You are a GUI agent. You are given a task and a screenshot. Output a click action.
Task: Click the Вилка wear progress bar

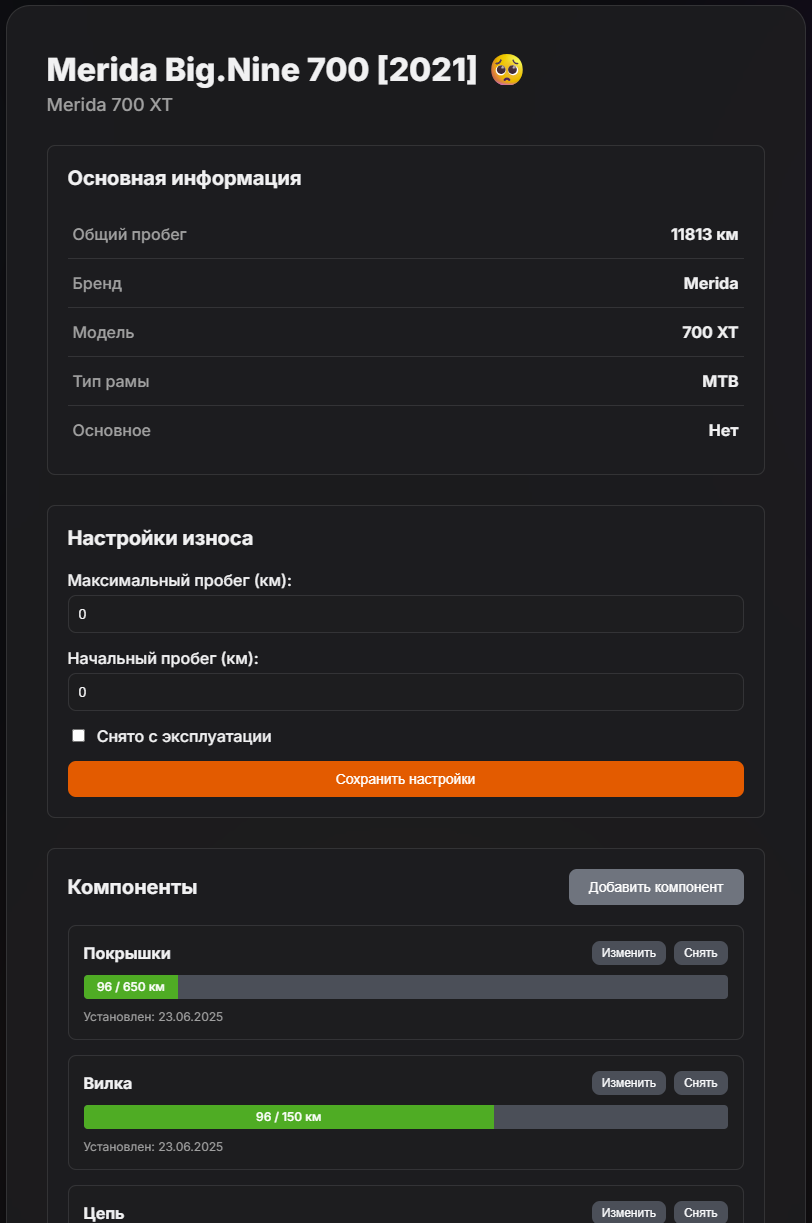point(405,1117)
